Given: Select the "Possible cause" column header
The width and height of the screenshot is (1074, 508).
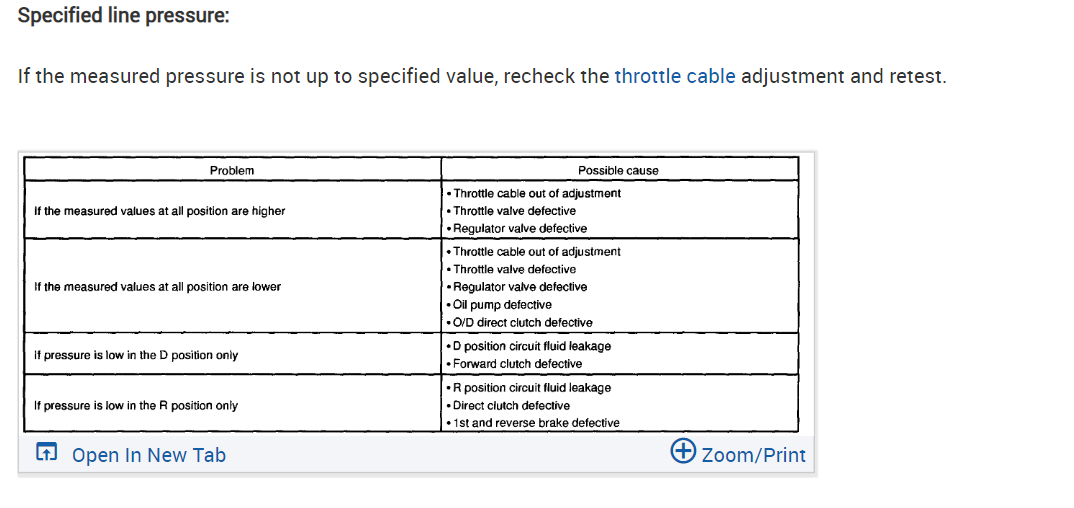Looking at the screenshot, I should pyautogui.click(x=618, y=170).
